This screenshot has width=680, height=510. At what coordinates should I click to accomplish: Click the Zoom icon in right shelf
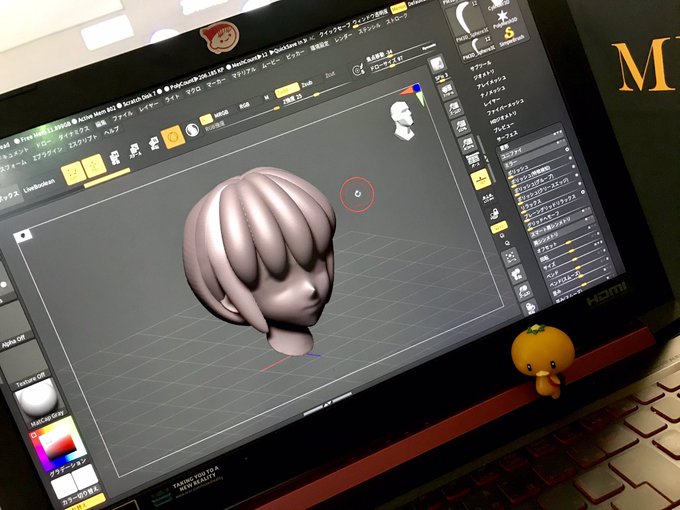tap(453, 108)
